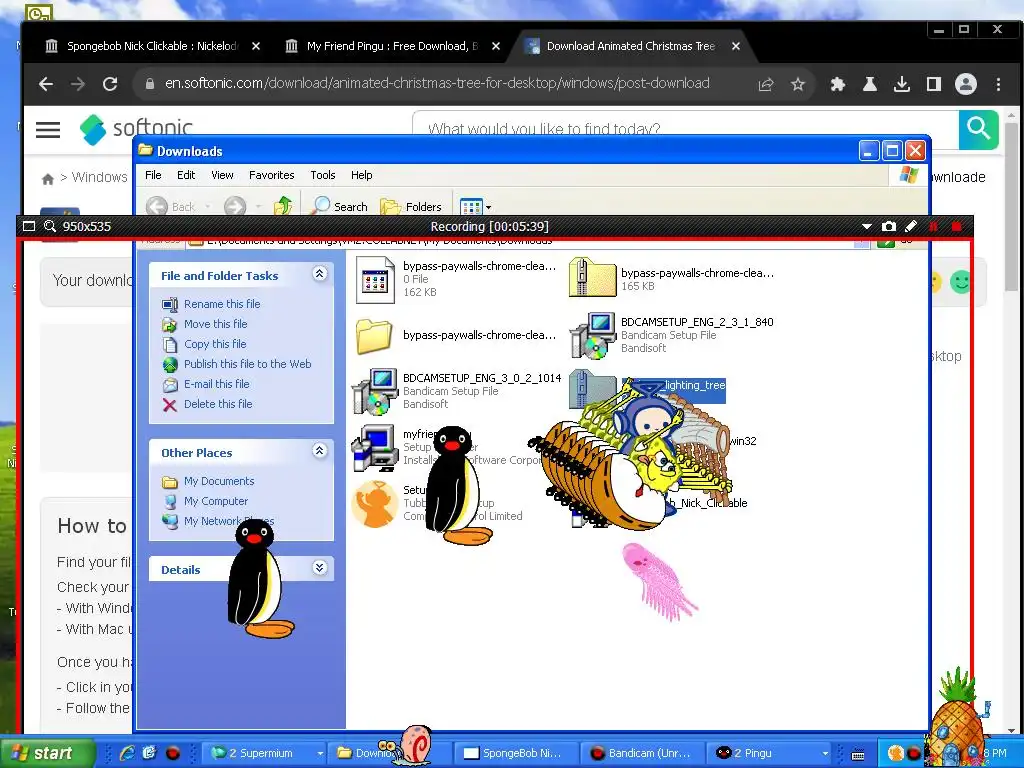Click Publish this file to the Web
The image size is (1024, 768).
(x=248, y=364)
